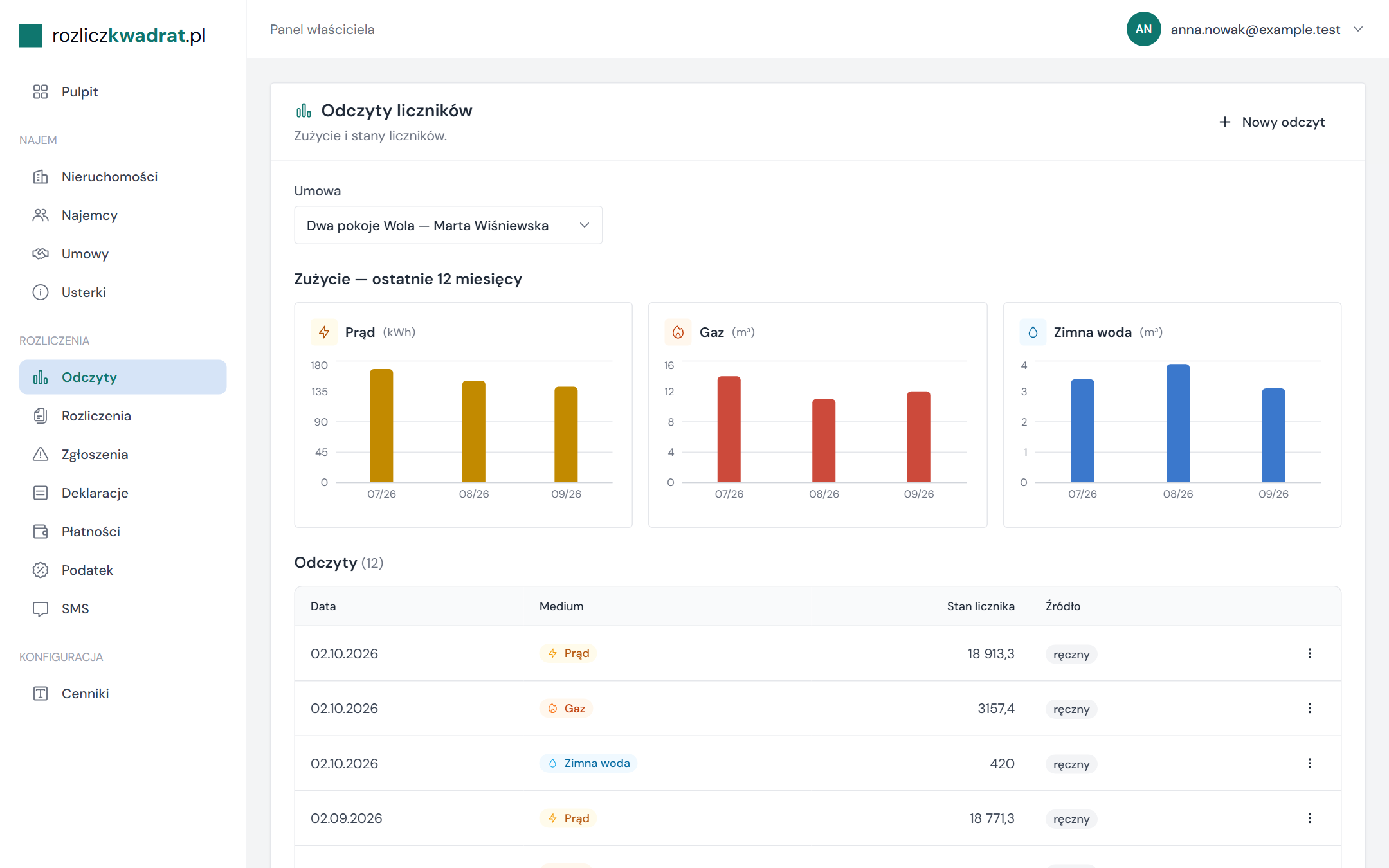This screenshot has width=1389, height=868.
Task: Click the Umowy handshake icon
Action: coord(41,254)
